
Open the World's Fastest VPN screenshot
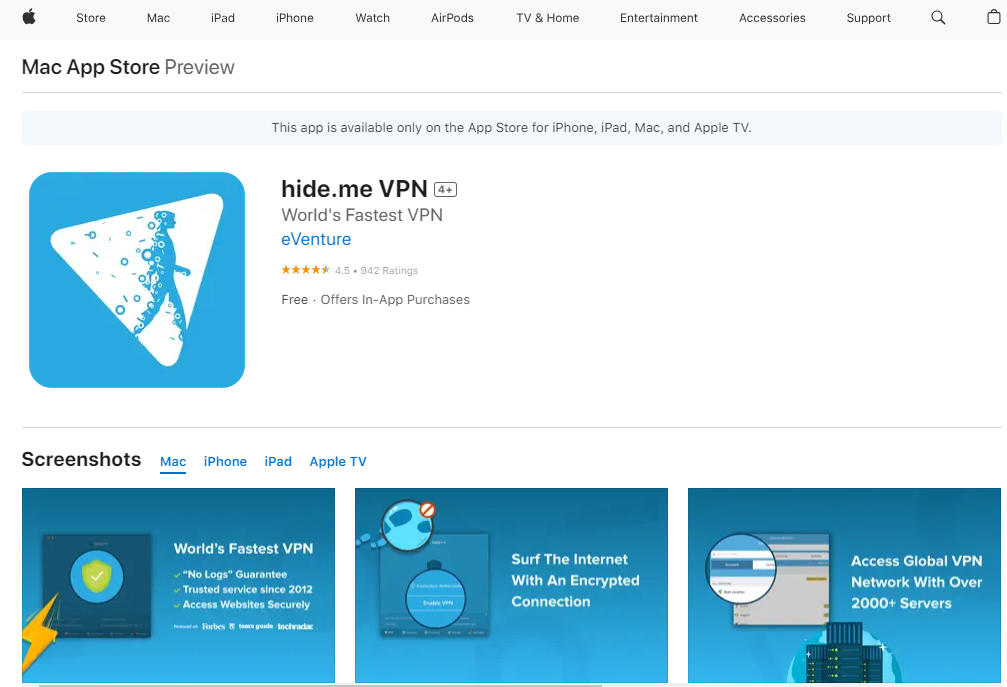(x=179, y=585)
